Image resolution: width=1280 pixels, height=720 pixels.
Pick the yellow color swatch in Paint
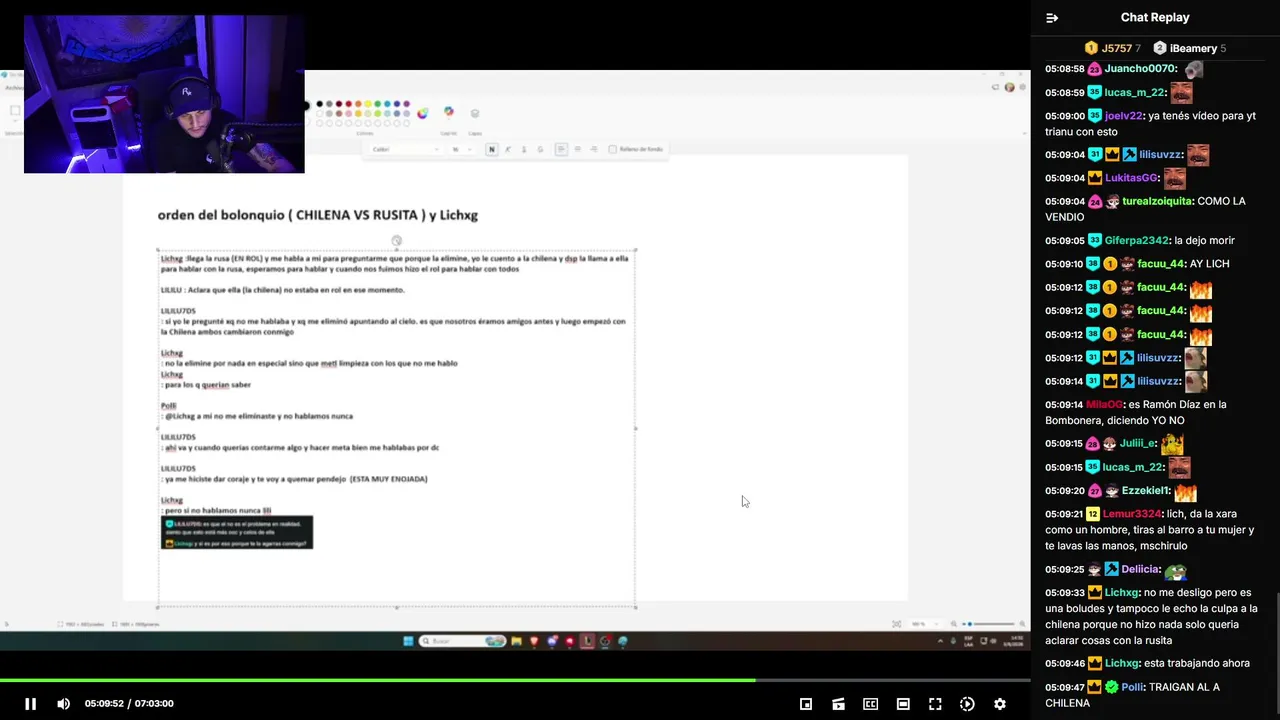[x=368, y=104]
